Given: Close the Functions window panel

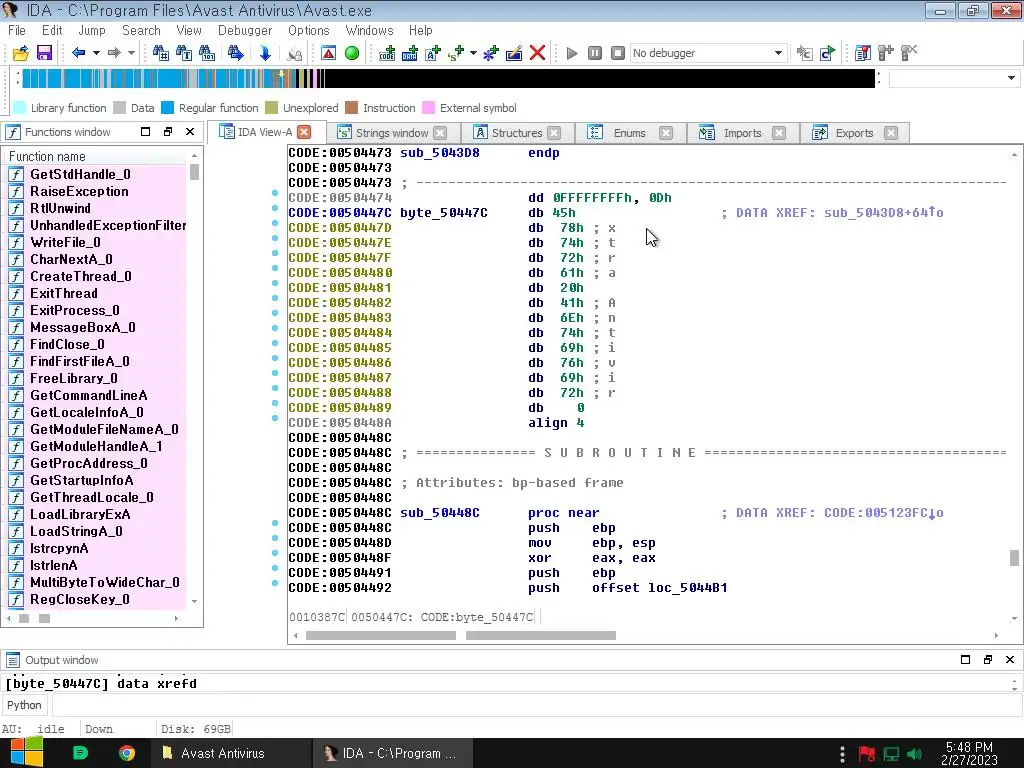Looking at the screenshot, I should click(190, 131).
